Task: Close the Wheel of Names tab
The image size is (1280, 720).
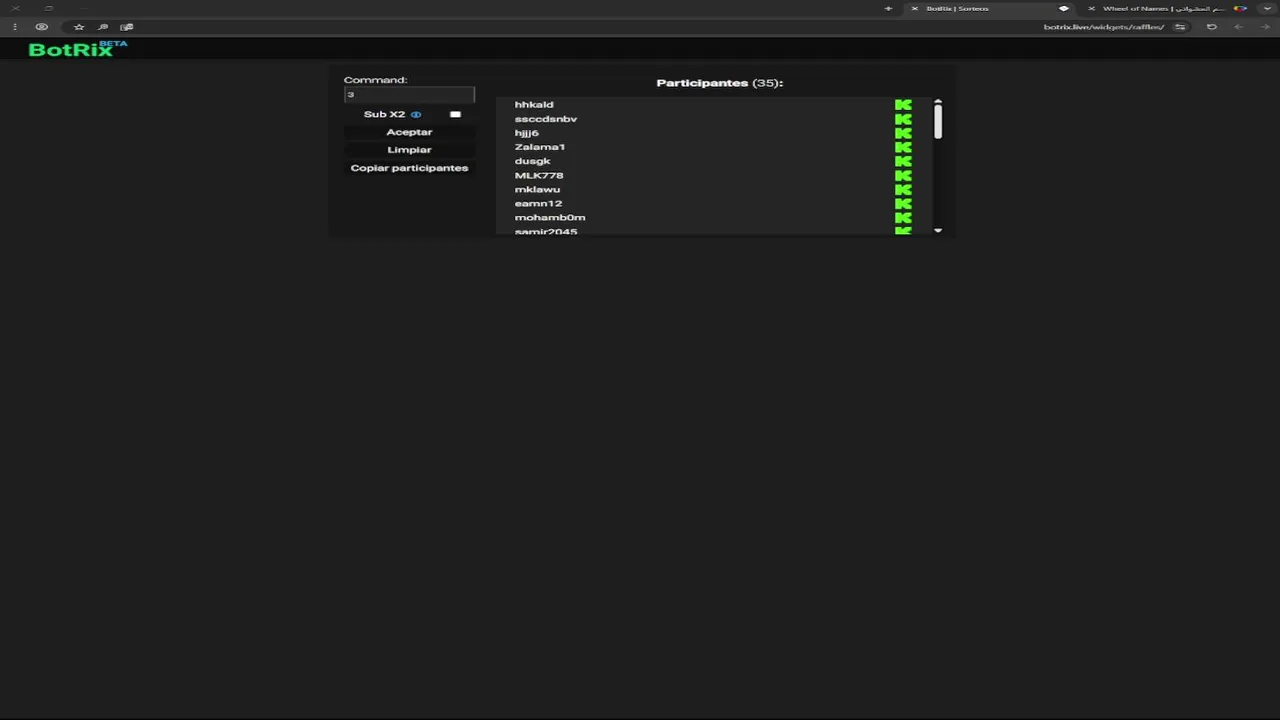Action: pyautogui.click(x=1091, y=8)
